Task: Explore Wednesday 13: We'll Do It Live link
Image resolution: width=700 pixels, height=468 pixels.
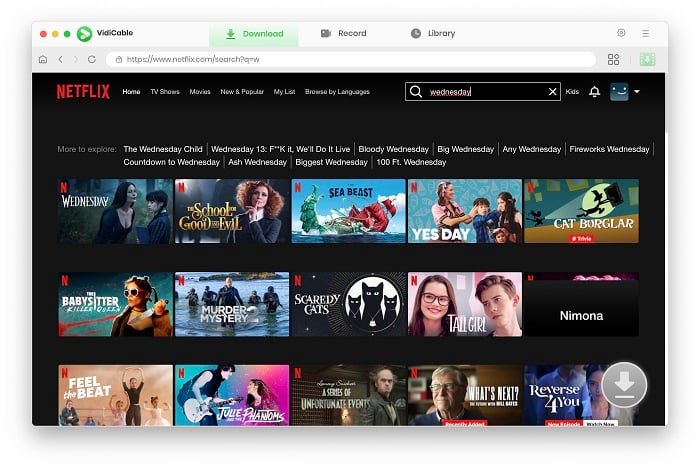Action: [x=280, y=149]
